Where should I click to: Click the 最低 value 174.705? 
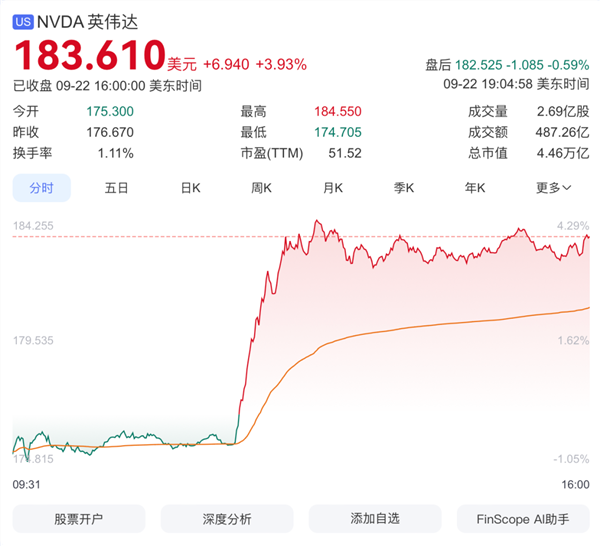tap(338, 132)
